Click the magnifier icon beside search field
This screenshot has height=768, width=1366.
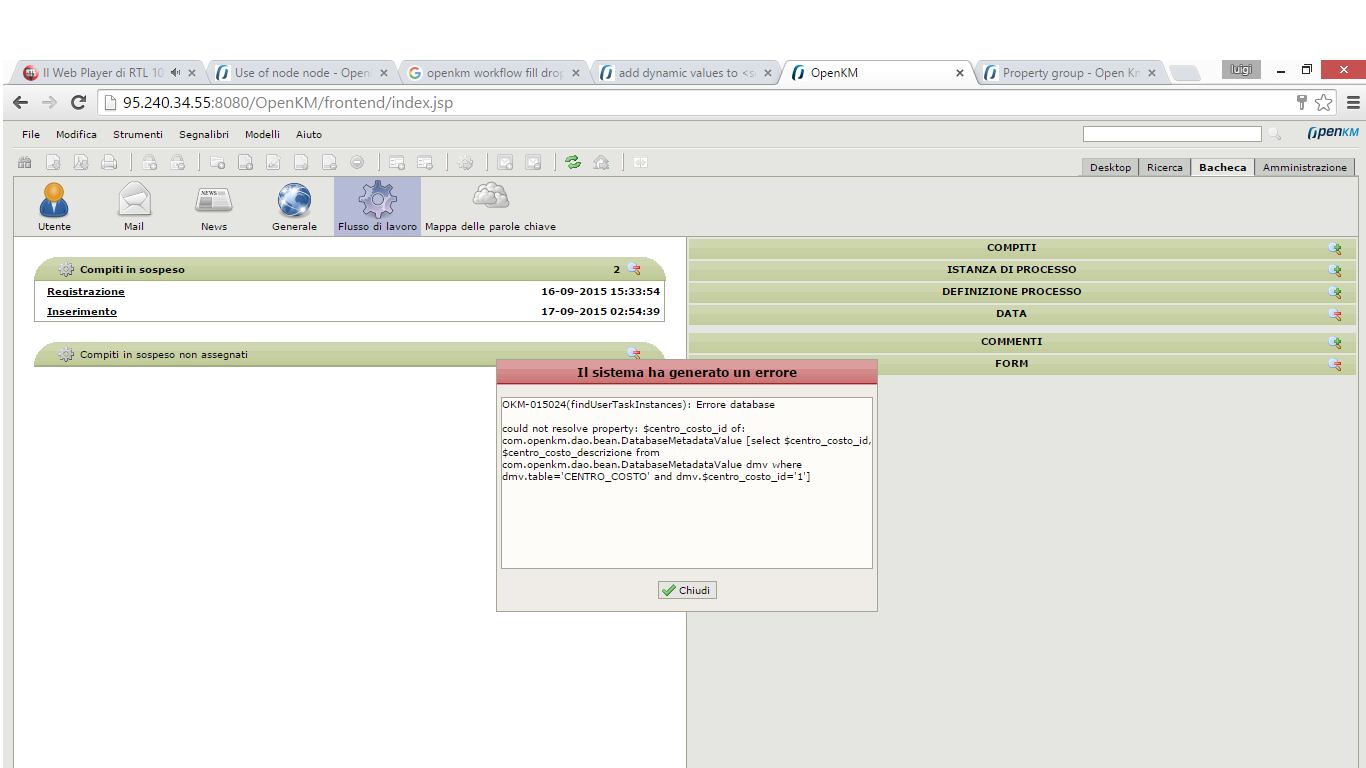coord(1274,134)
